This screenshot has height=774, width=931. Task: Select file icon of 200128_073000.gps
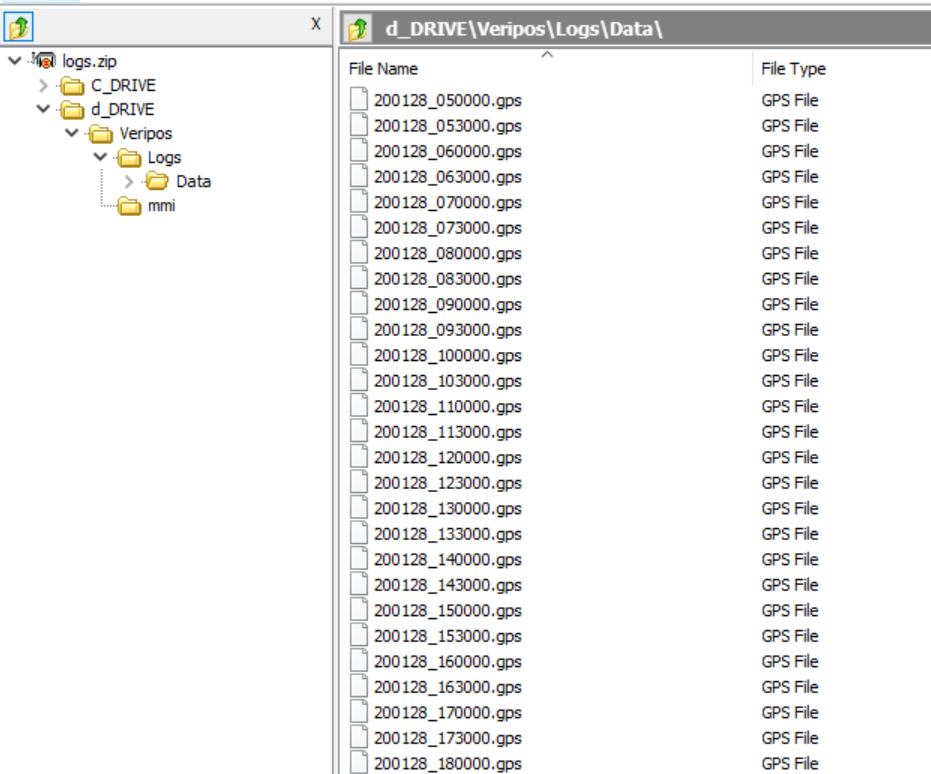(359, 227)
